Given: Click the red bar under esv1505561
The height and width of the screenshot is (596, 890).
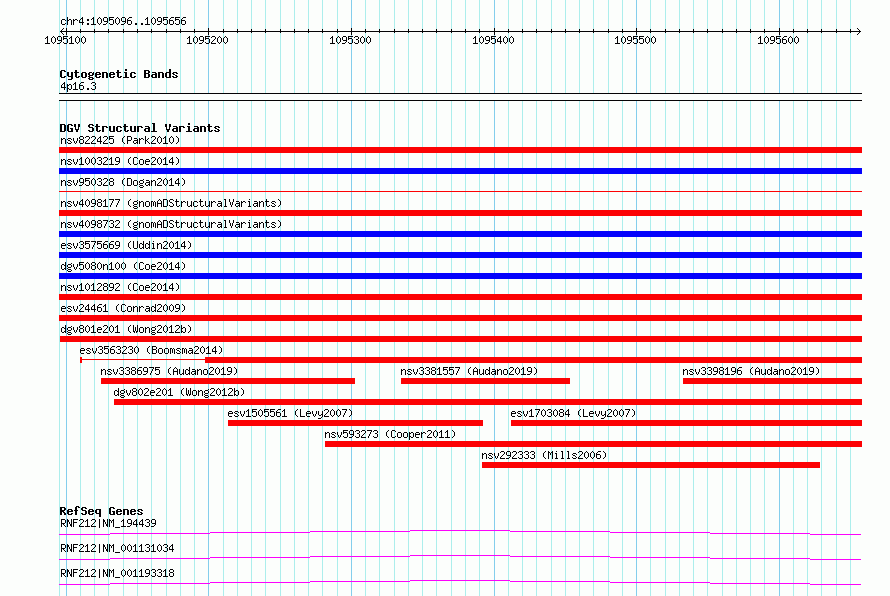Looking at the screenshot, I should [355, 423].
